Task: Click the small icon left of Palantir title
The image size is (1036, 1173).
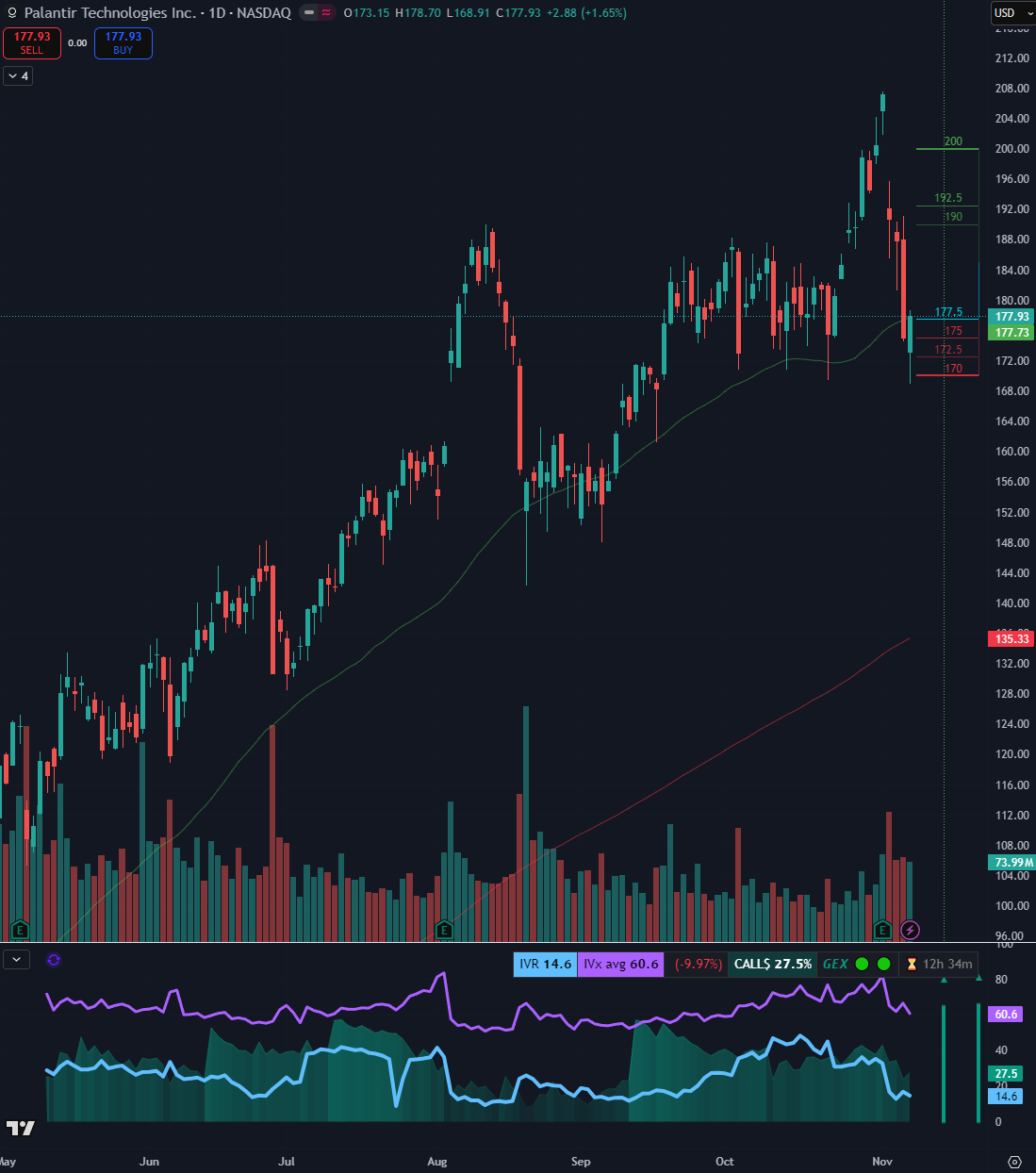Action: pos(11,13)
